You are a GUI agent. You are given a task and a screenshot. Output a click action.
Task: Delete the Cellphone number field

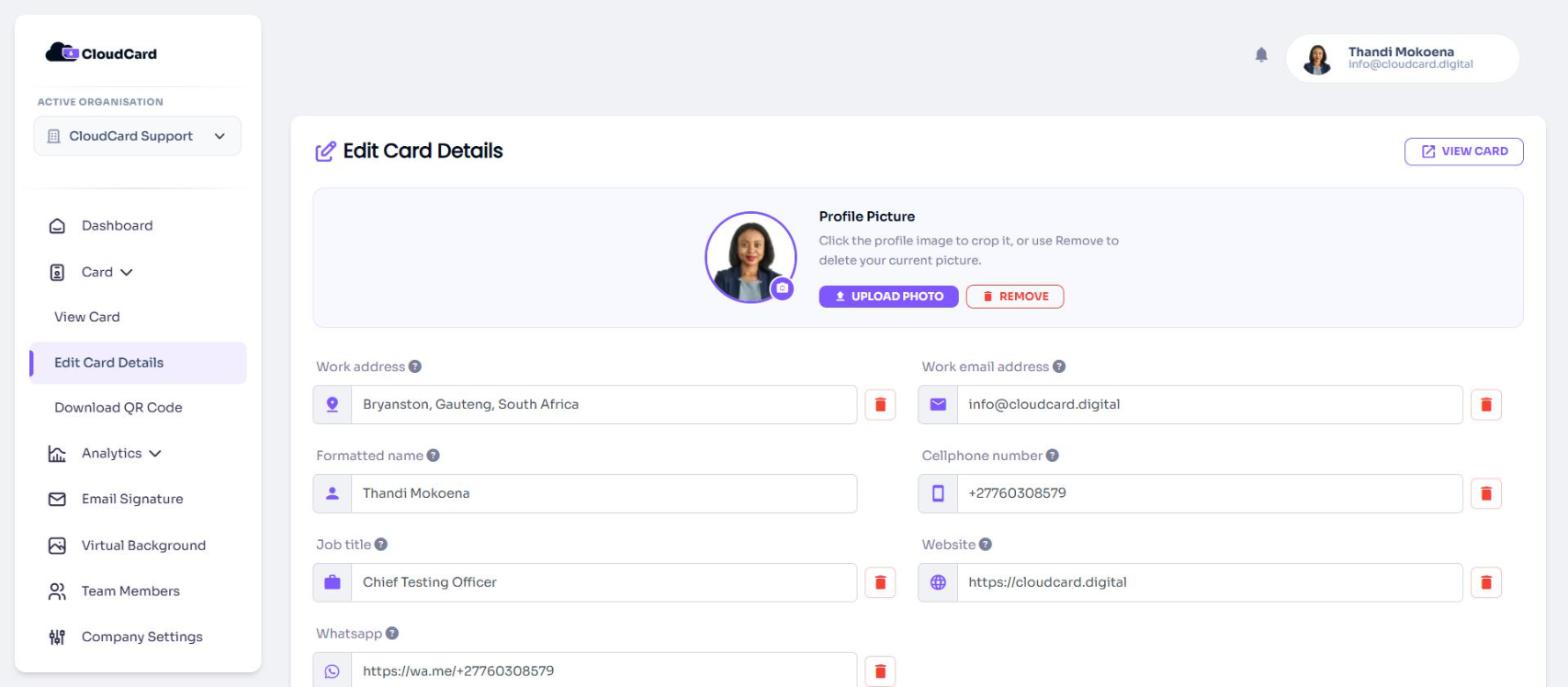point(1486,494)
